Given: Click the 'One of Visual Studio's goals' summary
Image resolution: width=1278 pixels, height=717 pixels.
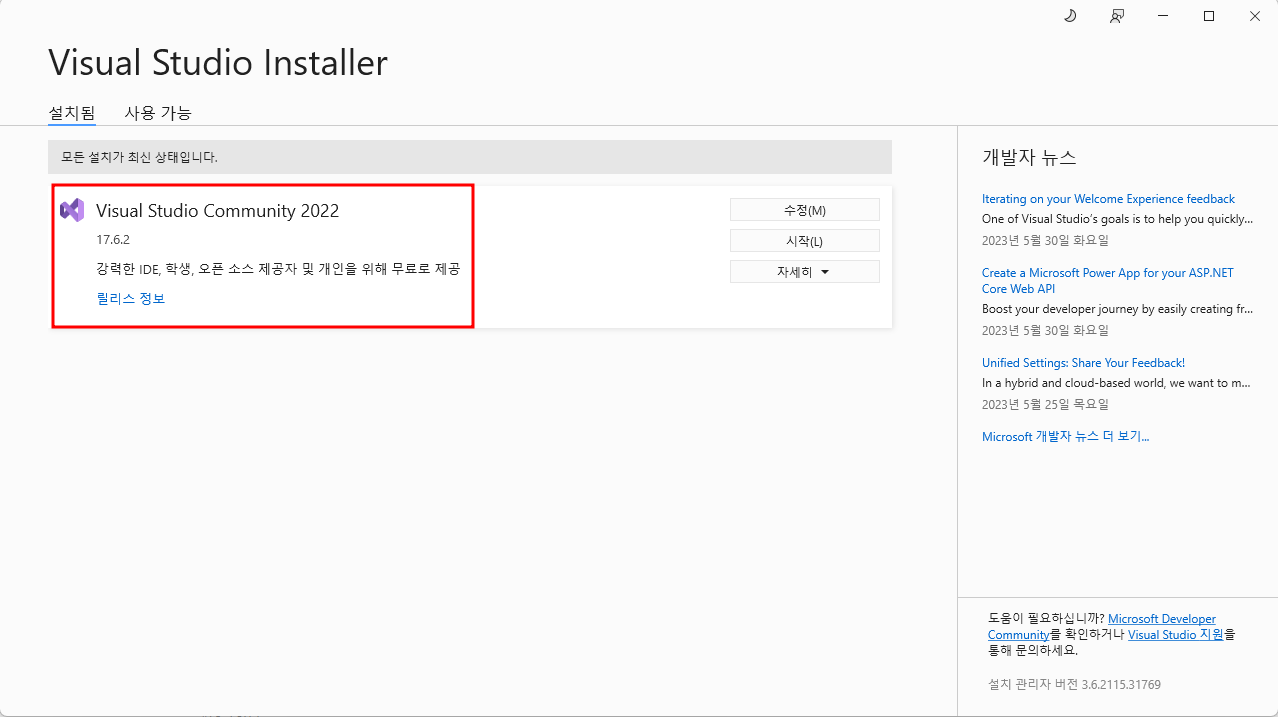Looking at the screenshot, I should point(1117,219).
